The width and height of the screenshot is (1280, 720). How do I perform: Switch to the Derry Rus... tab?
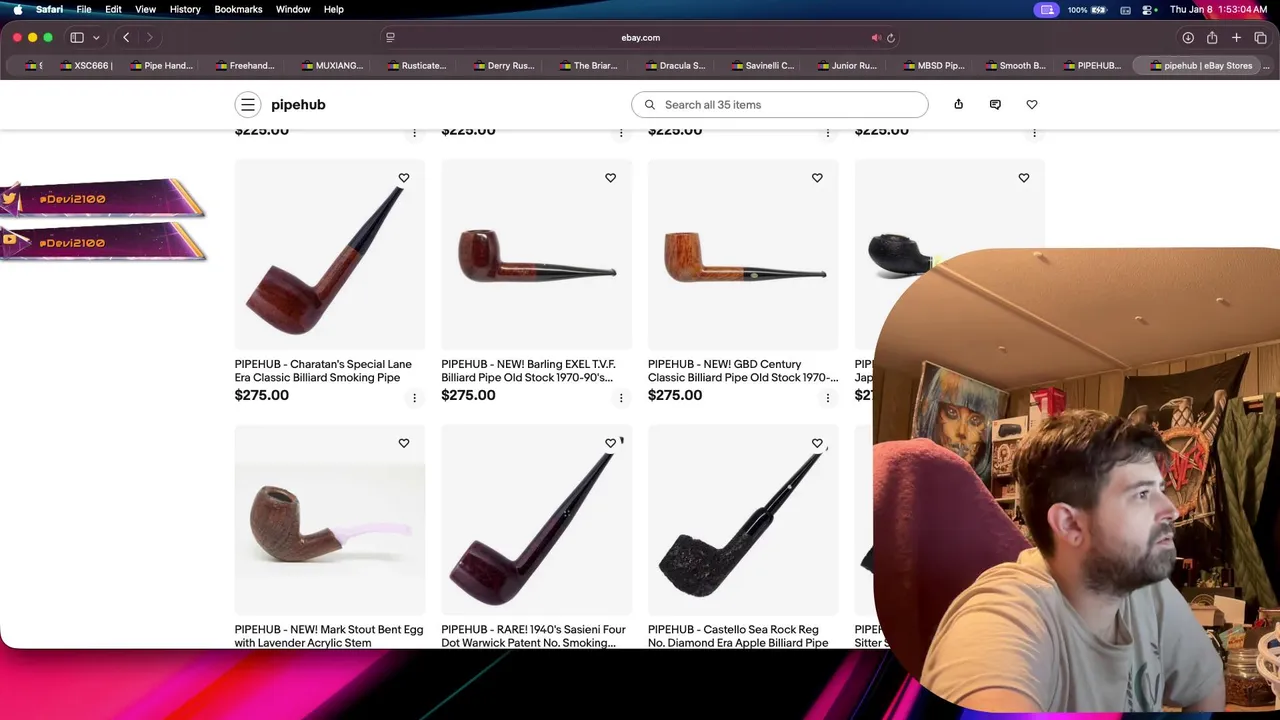point(503,66)
